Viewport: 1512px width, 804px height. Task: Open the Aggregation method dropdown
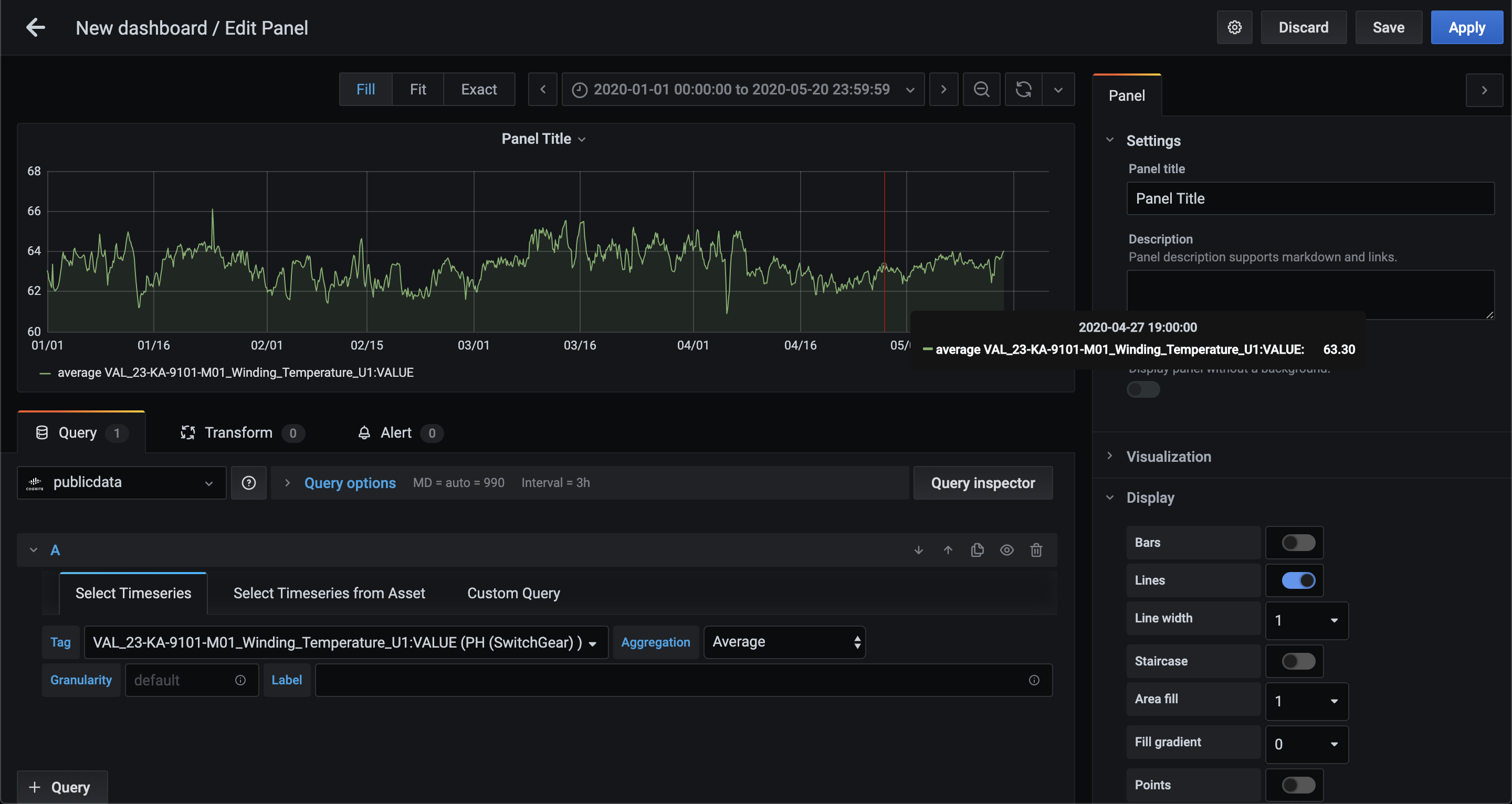tap(786, 642)
